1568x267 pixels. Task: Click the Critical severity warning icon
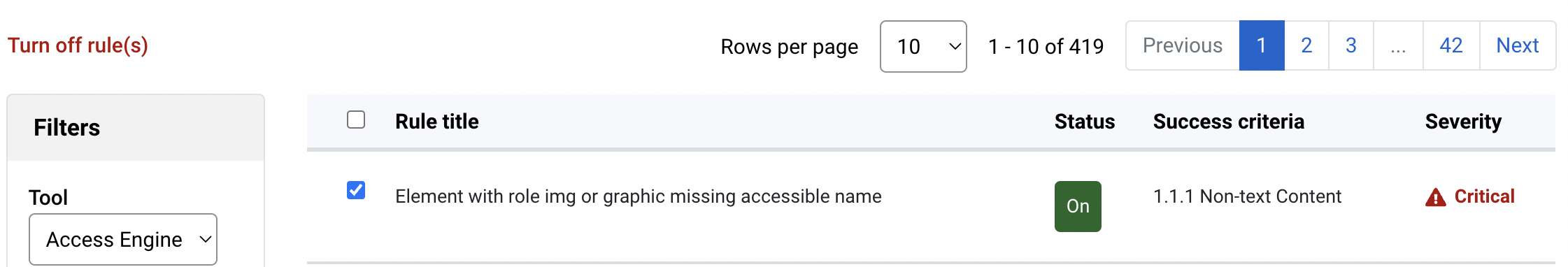[x=1435, y=198]
